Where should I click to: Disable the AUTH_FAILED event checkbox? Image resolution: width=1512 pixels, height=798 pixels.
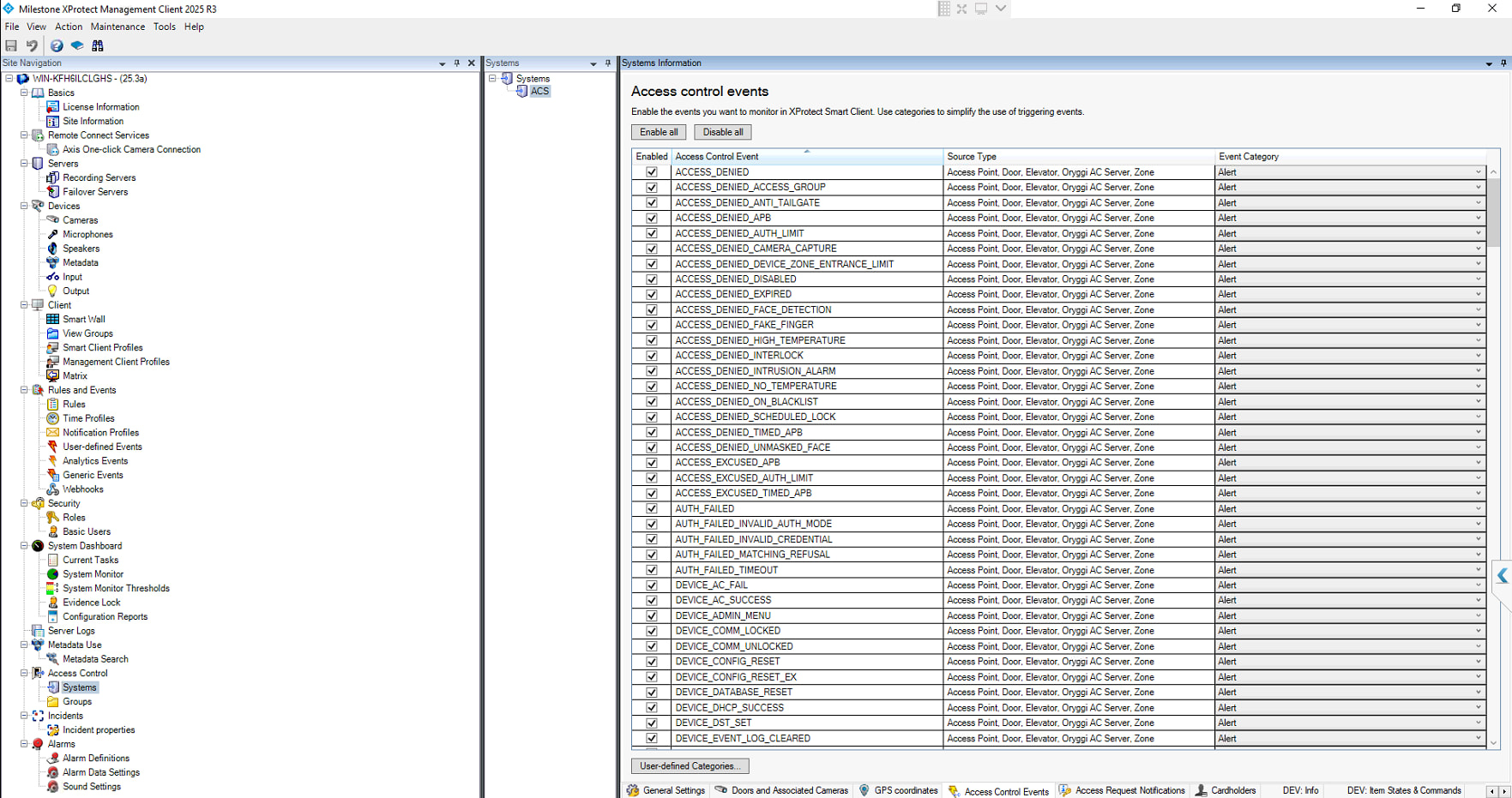point(652,509)
